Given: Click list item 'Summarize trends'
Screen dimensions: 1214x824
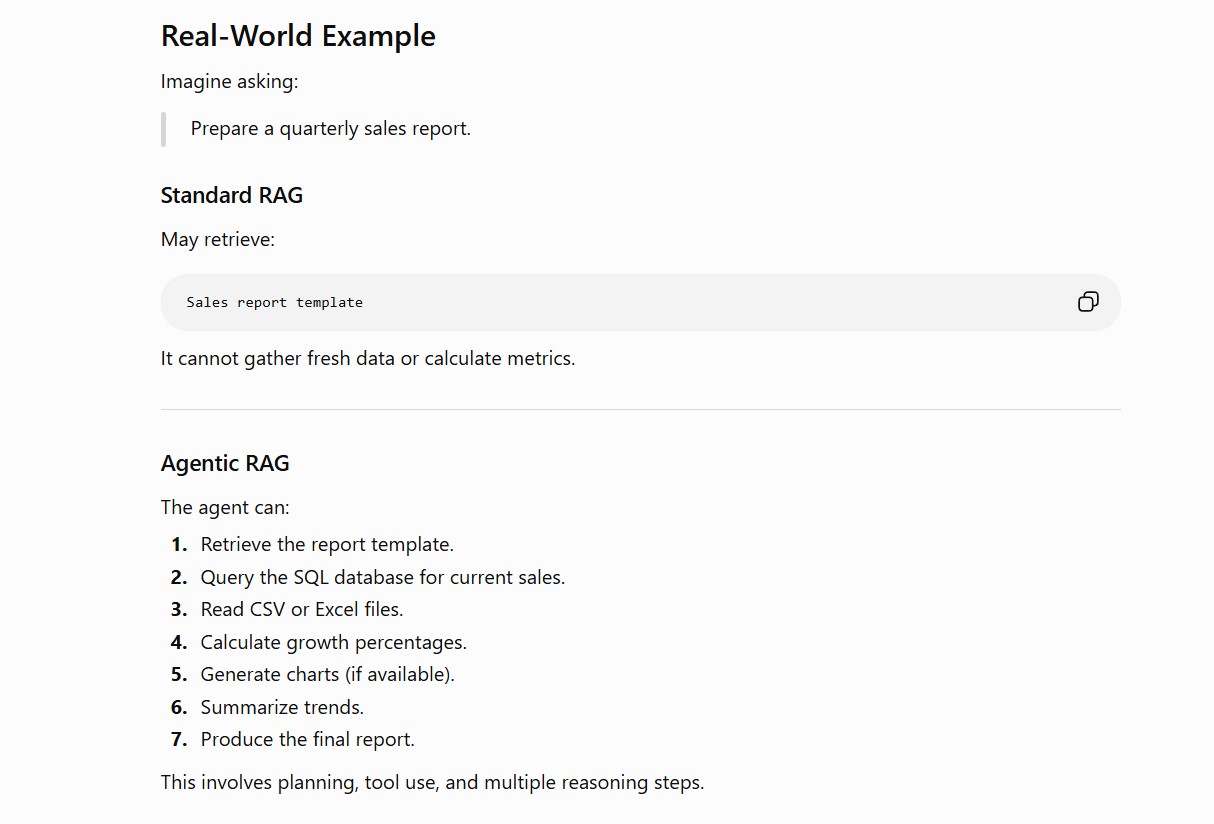Looking at the screenshot, I should point(282,707).
